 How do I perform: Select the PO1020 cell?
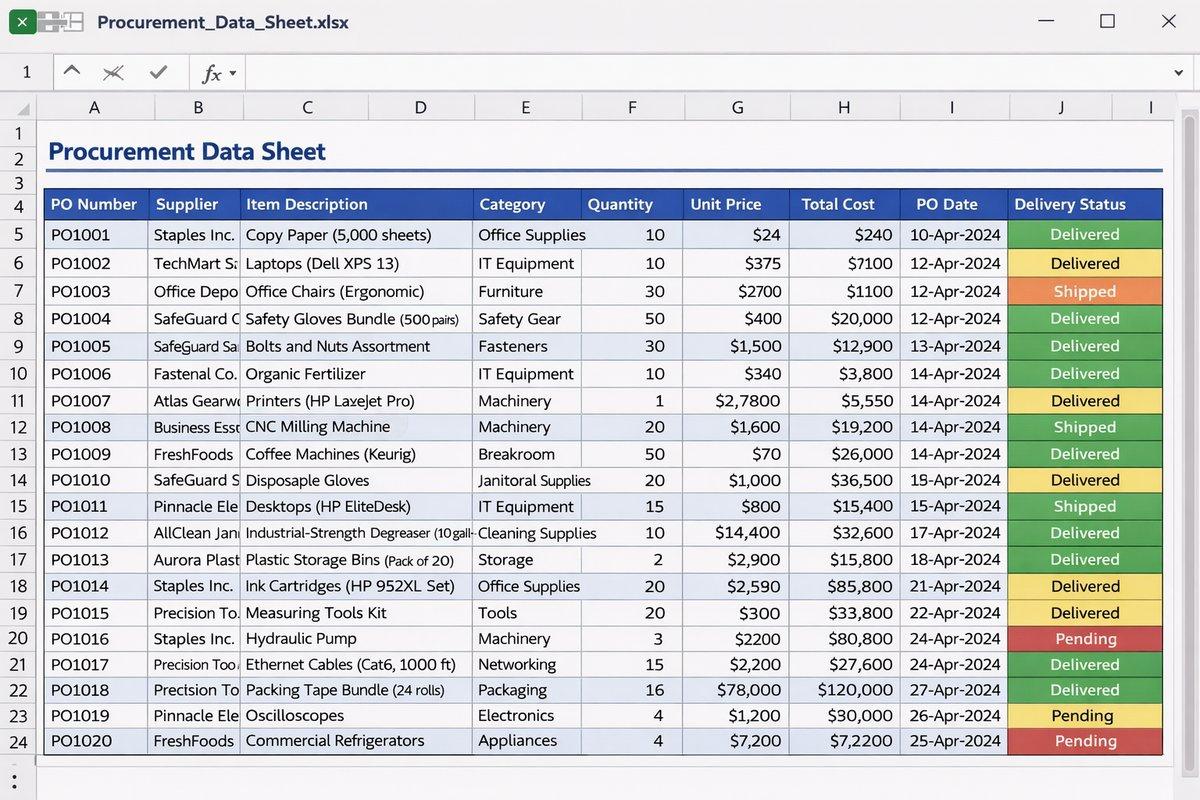(x=96, y=741)
